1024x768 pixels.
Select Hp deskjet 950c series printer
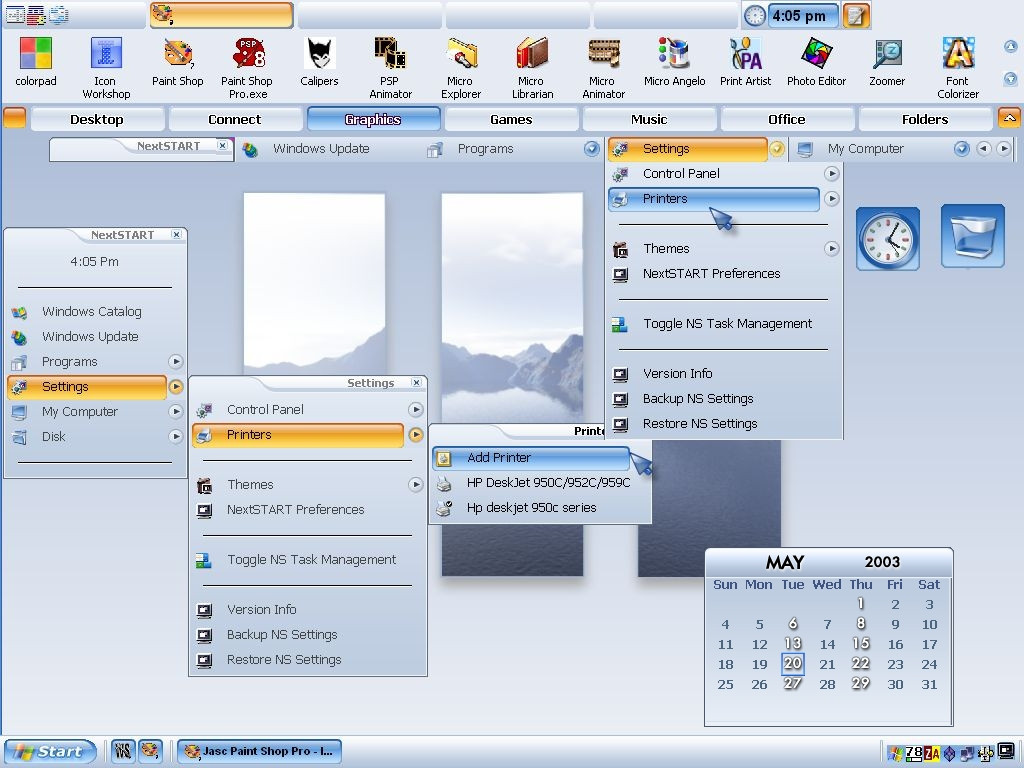click(x=539, y=507)
